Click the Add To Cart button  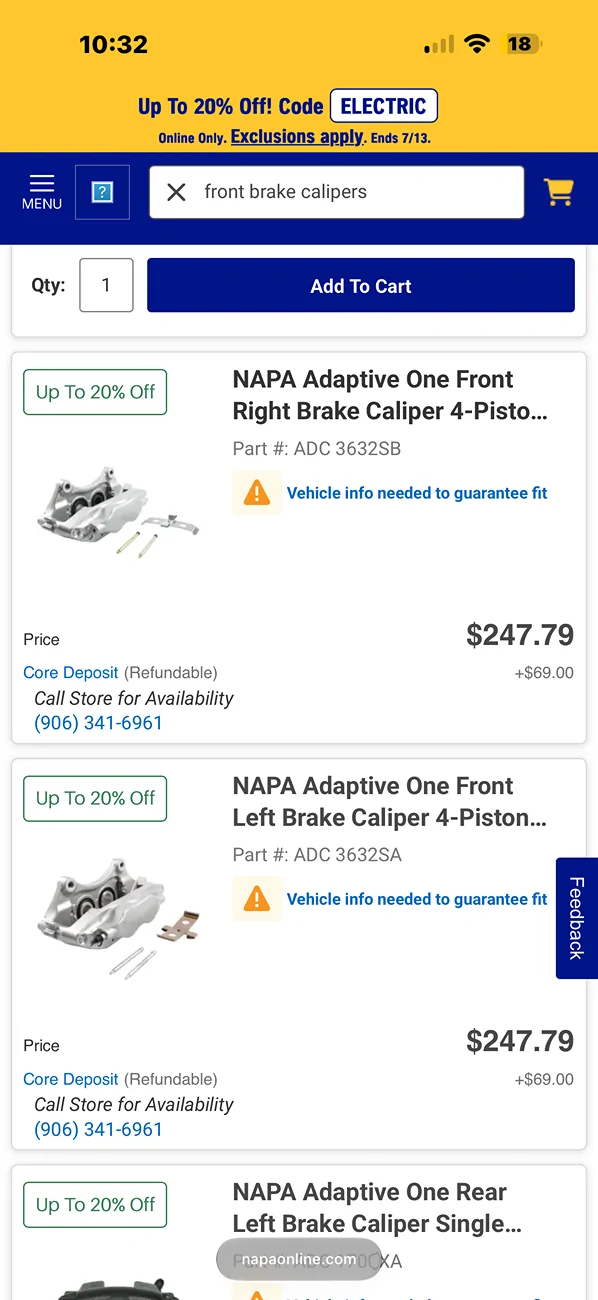(361, 286)
